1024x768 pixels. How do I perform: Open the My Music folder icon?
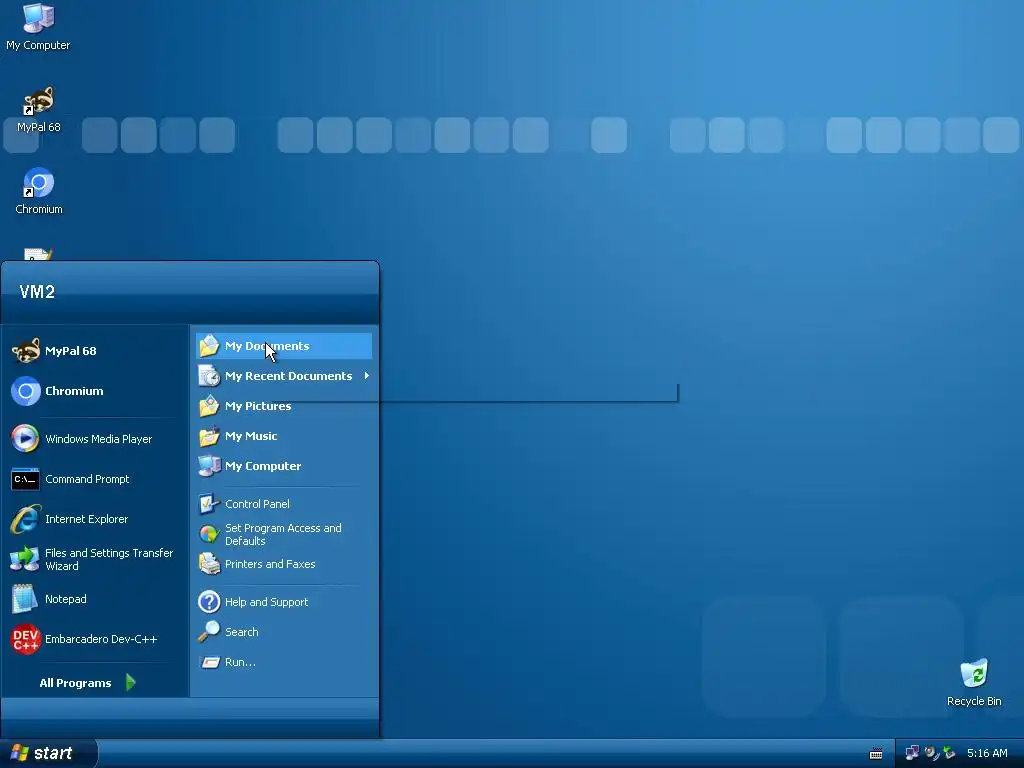(x=209, y=436)
